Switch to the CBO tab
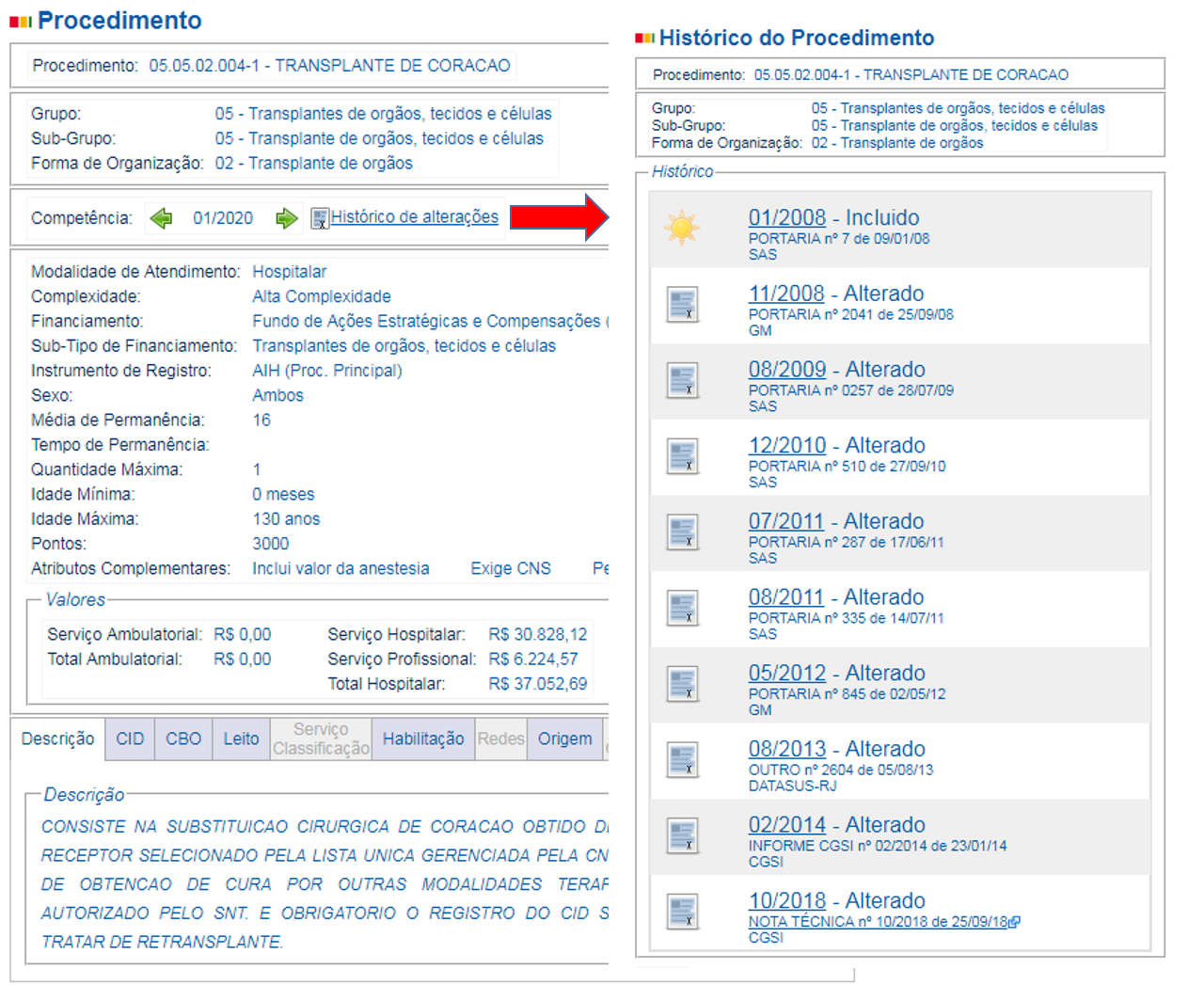 pos(183,739)
